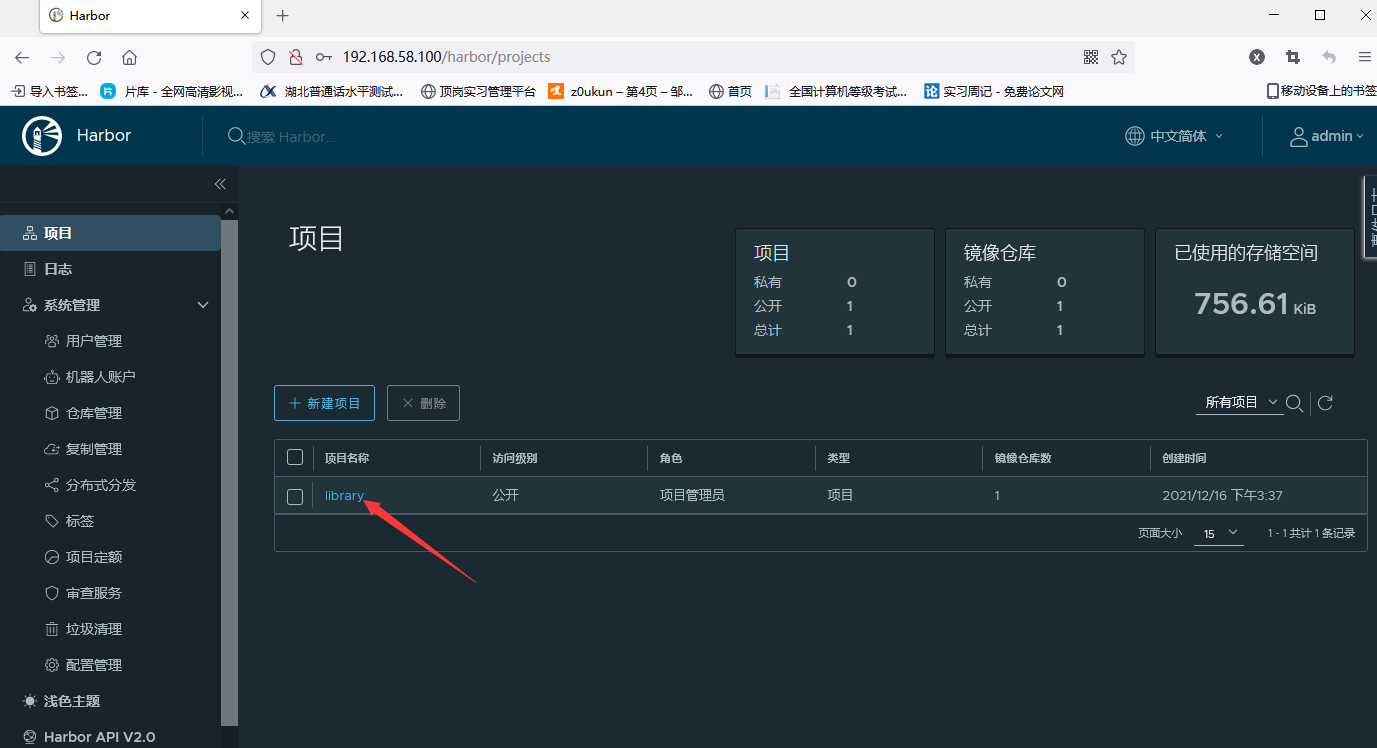This screenshot has height=748, width=1377.
Task: Open the admin user dropdown
Action: [1327, 136]
